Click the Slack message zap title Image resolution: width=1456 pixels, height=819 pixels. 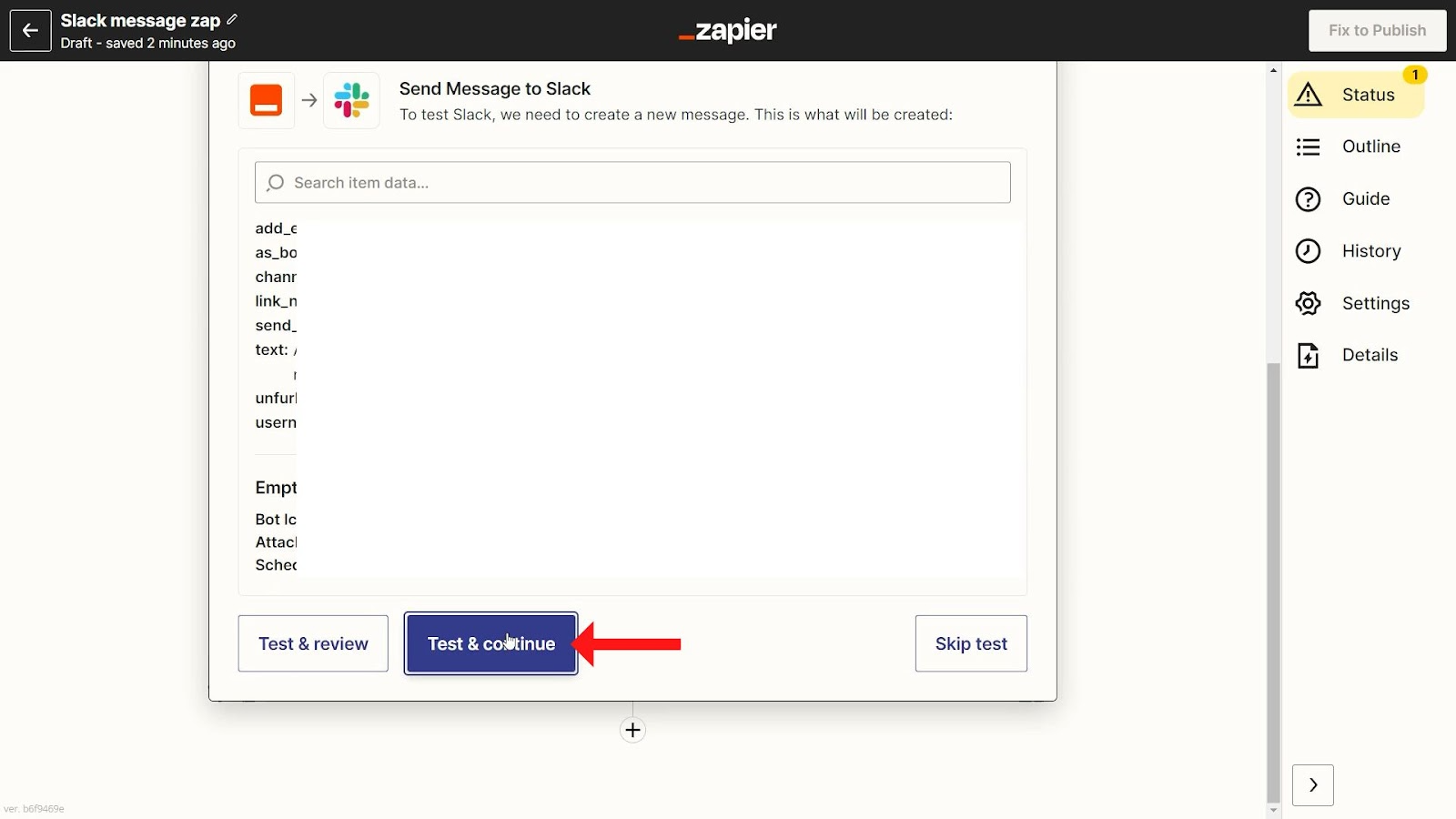click(140, 20)
